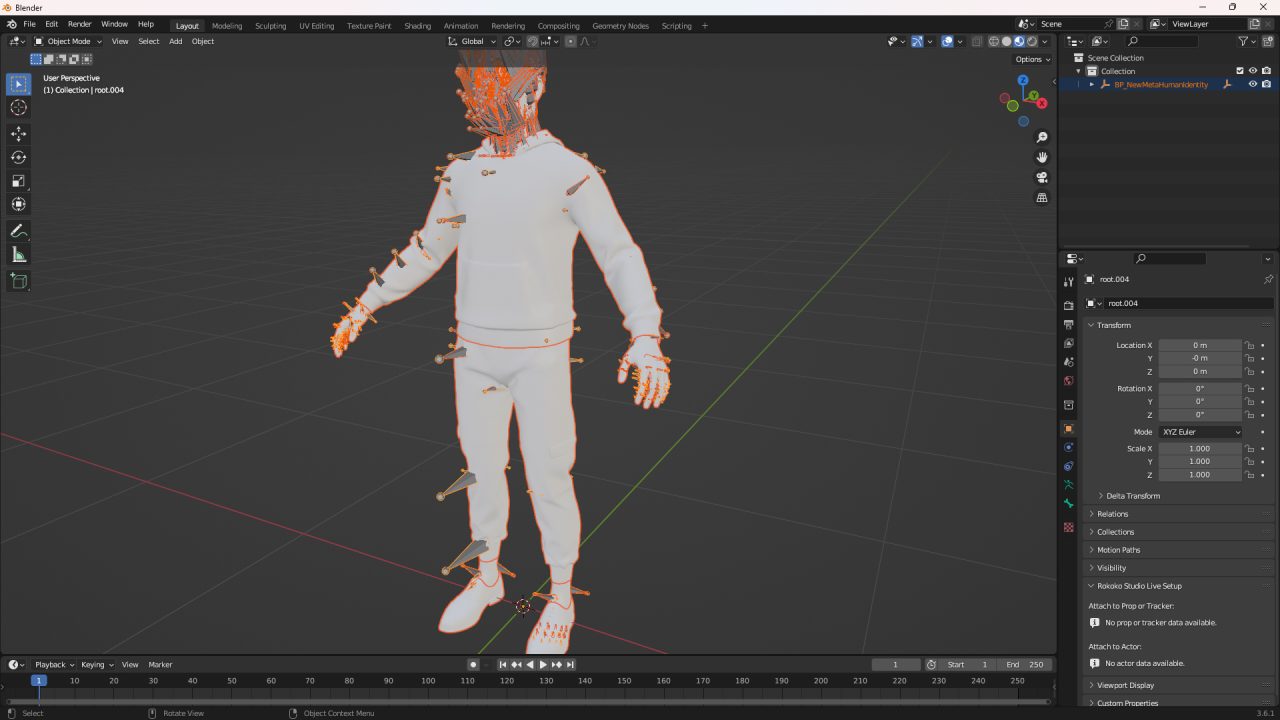Click the viewport pan hand icon
The image size is (1280, 720).
tap(1042, 157)
